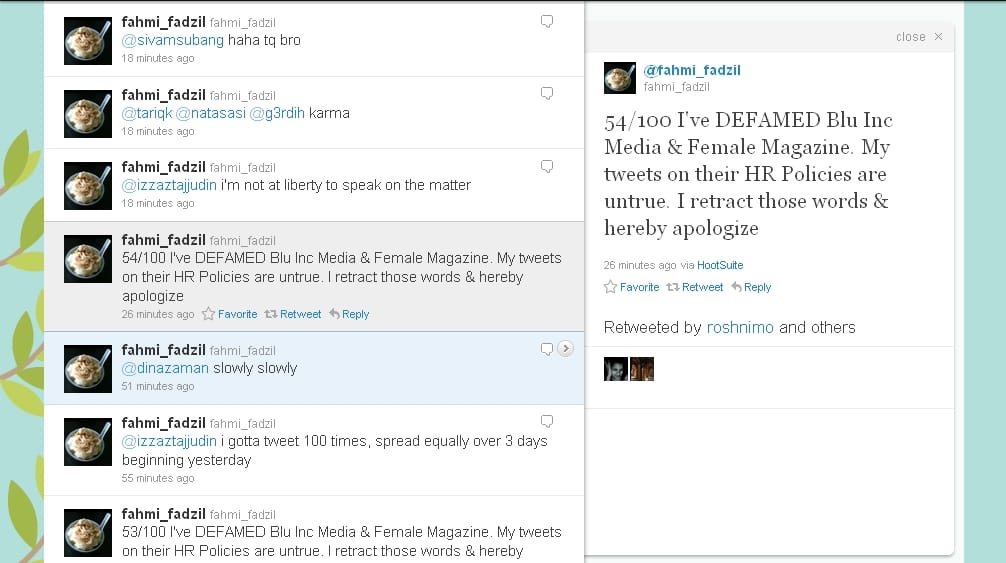Click second retweeter avatar thumbnail
The height and width of the screenshot is (563, 1006).
[x=642, y=369]
